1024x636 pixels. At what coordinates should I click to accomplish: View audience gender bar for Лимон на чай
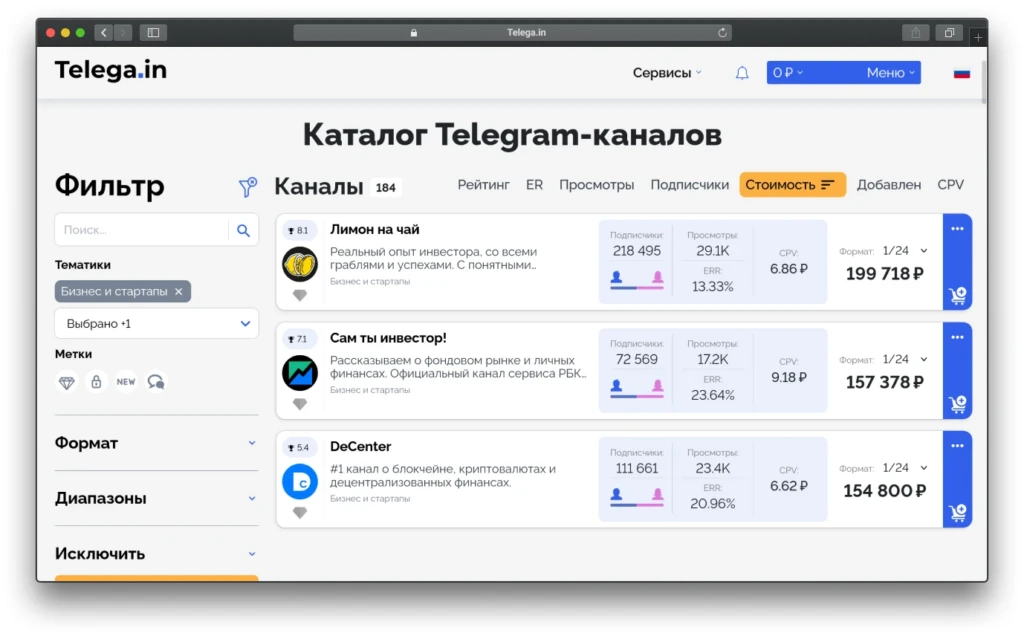pos(637,279)
